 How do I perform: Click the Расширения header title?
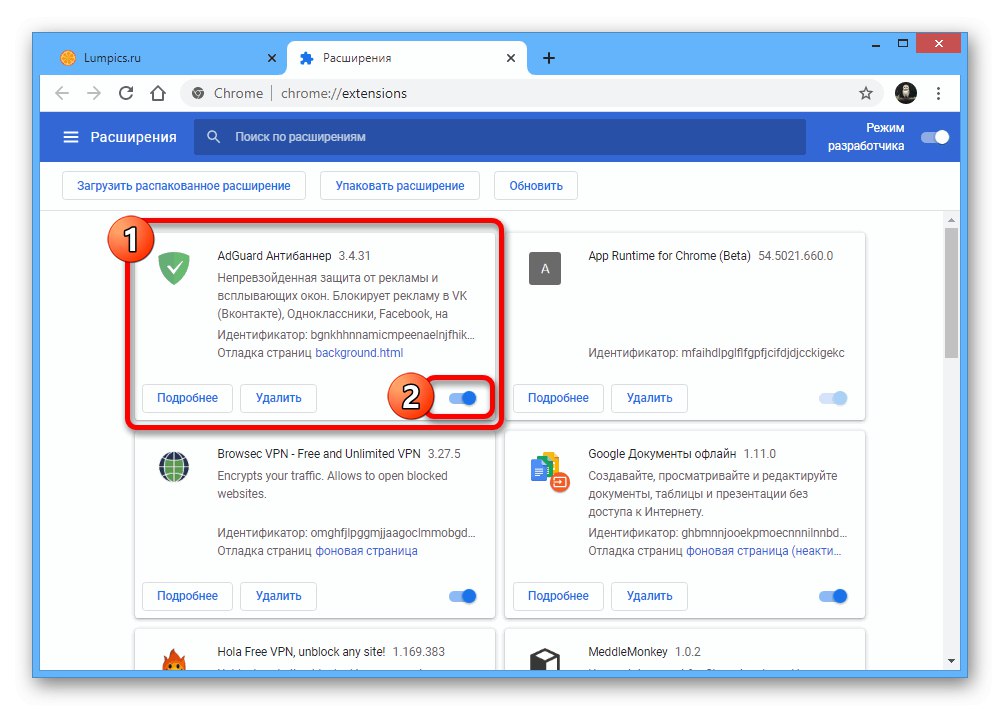point(133,137)
